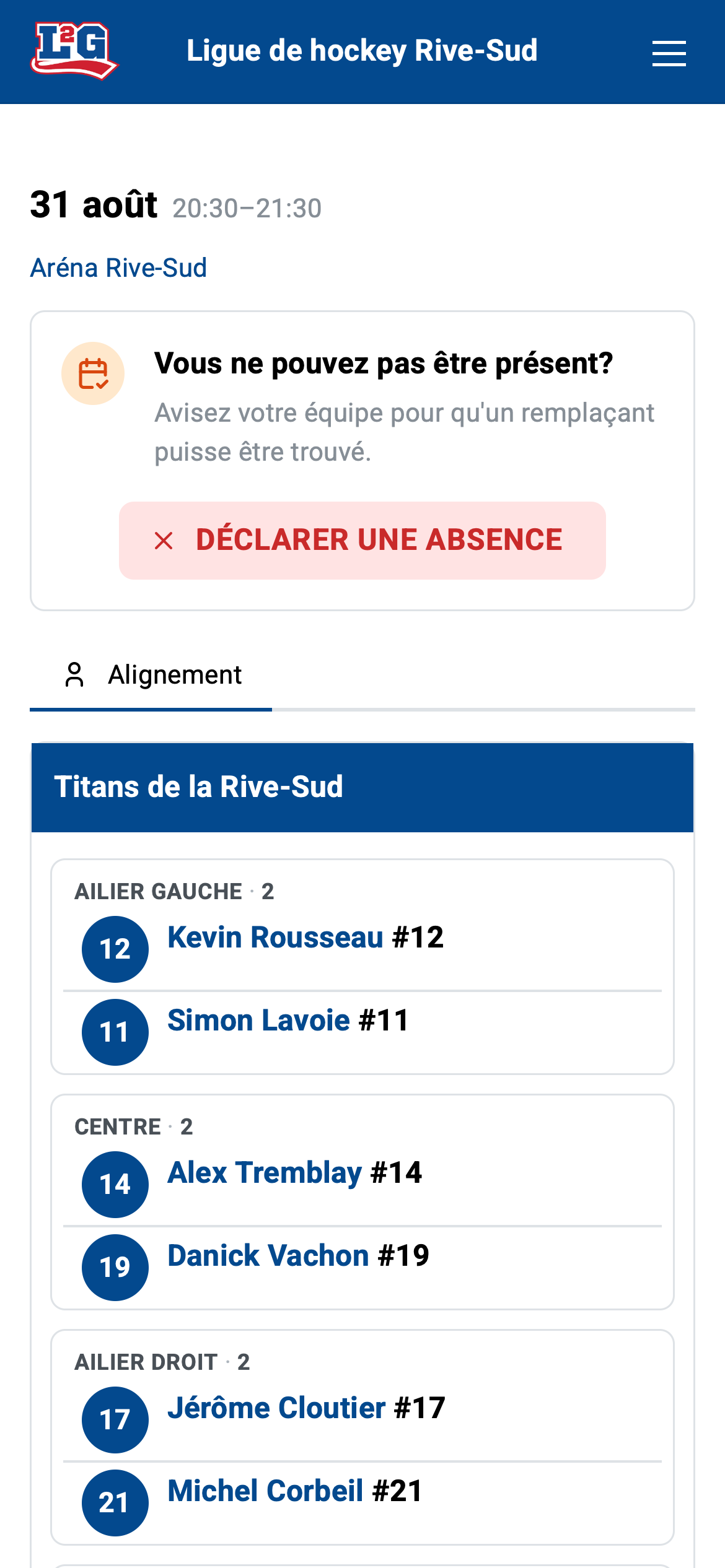Open Danick Vachon's player profile
Viewport: 725px width, 1568px height.
click(298, 1255)
